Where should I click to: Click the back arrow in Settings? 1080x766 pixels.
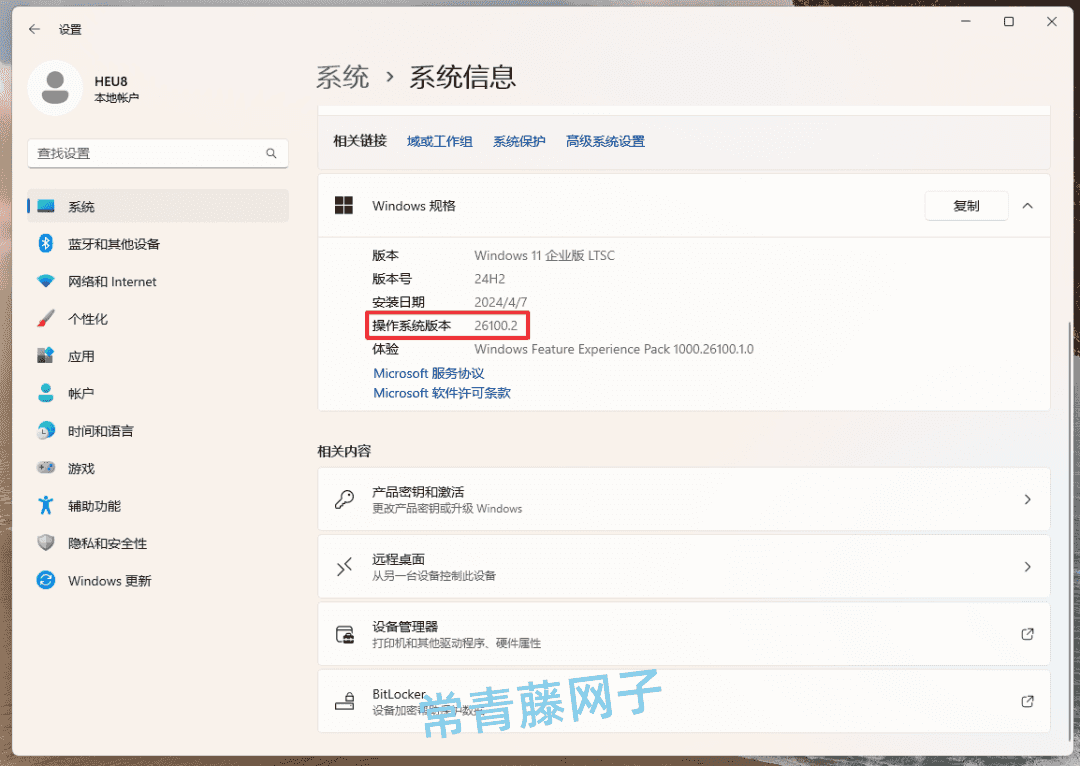[34, 29]
